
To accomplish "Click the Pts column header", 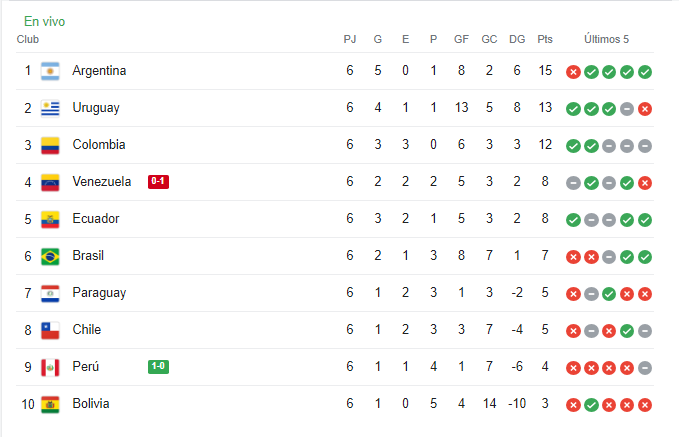I will coord(545,39).
